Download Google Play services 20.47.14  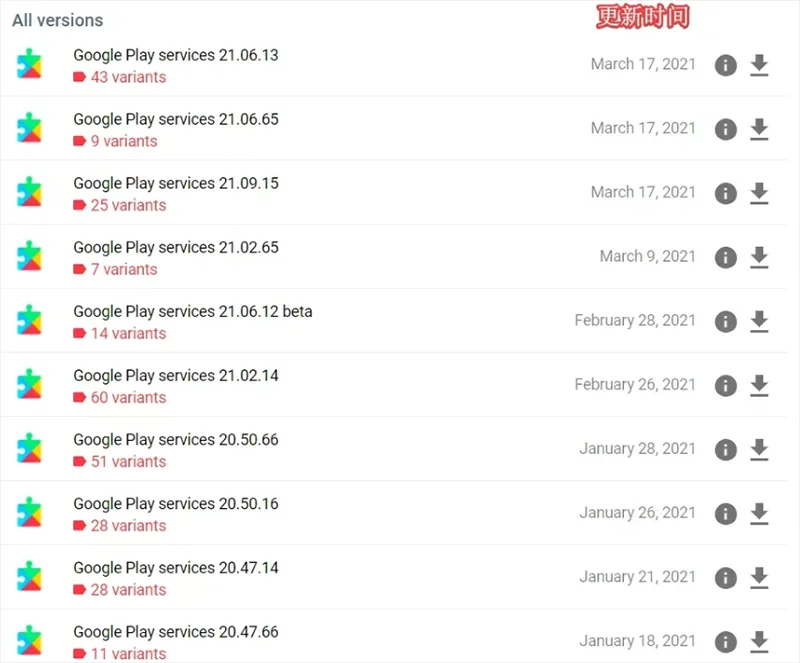[x=759, y=577]
